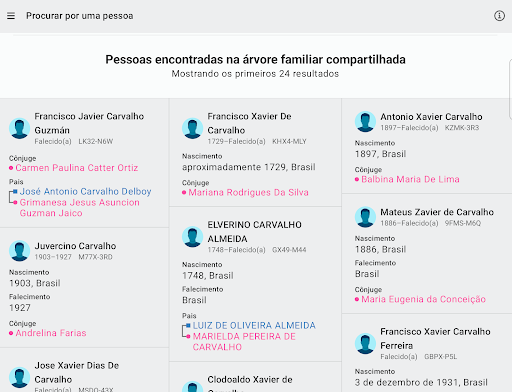
Task: Open spouse Carmen Paulina Catter Ortiz
Action: tap(77, 168)
